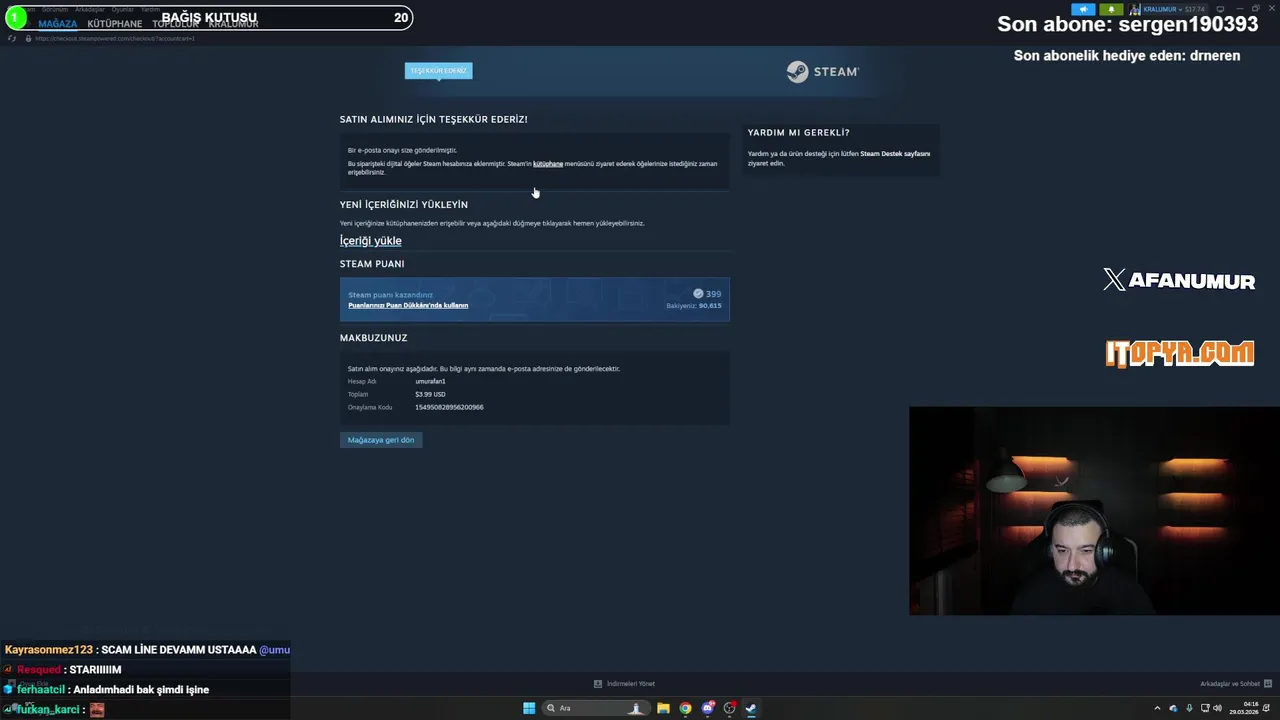This screenshot has width=1280, height=720.
Task: Click the Steam icon in taskbar
Action: (751, 708)
